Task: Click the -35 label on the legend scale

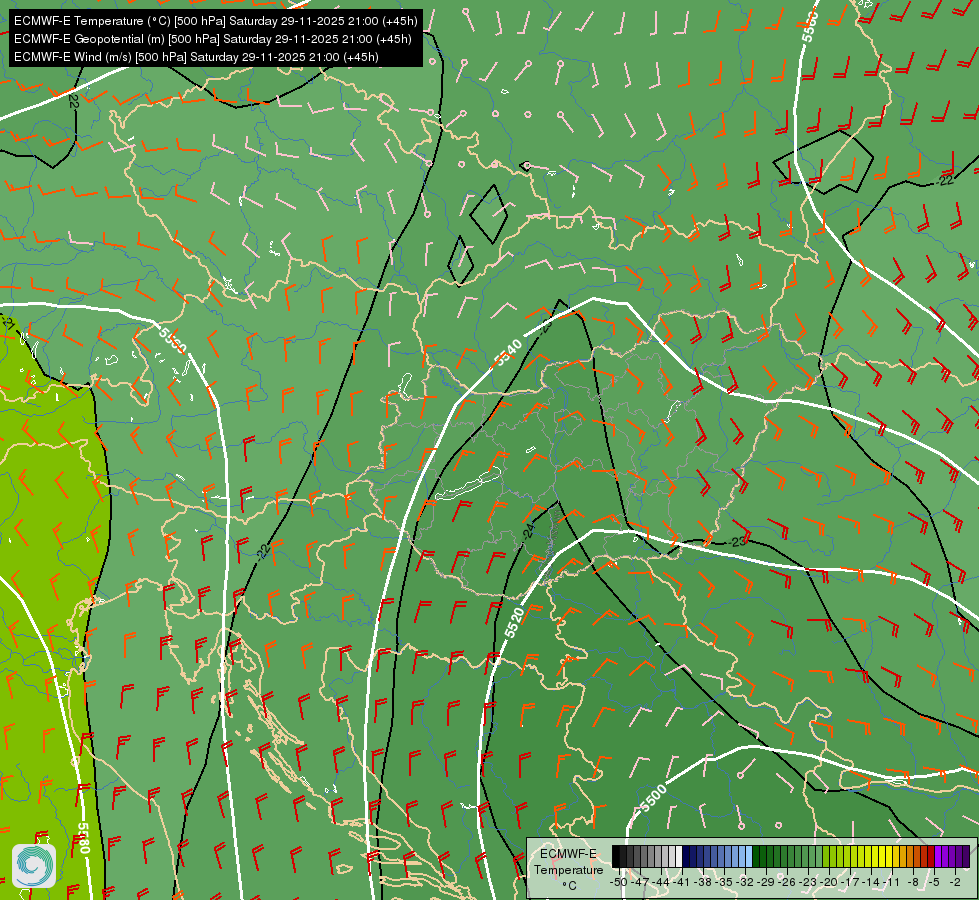Action: 724,882
